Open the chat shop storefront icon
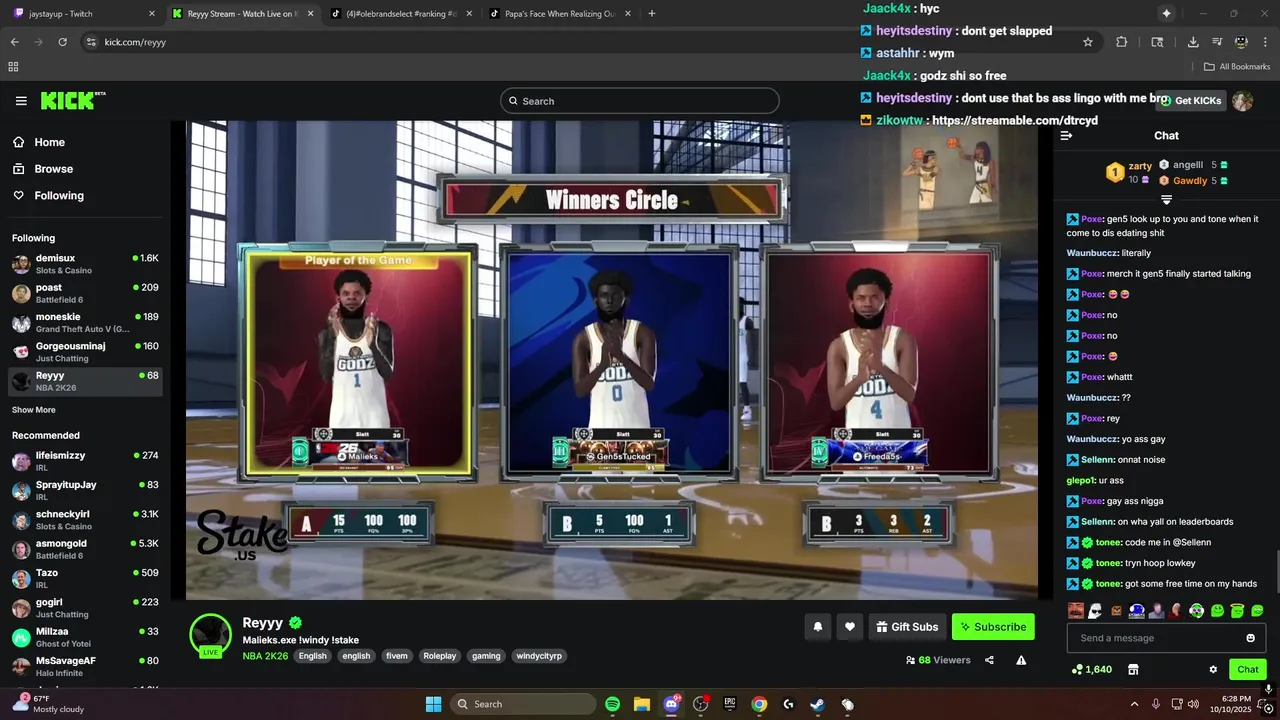 click(x=1133, y=669)
